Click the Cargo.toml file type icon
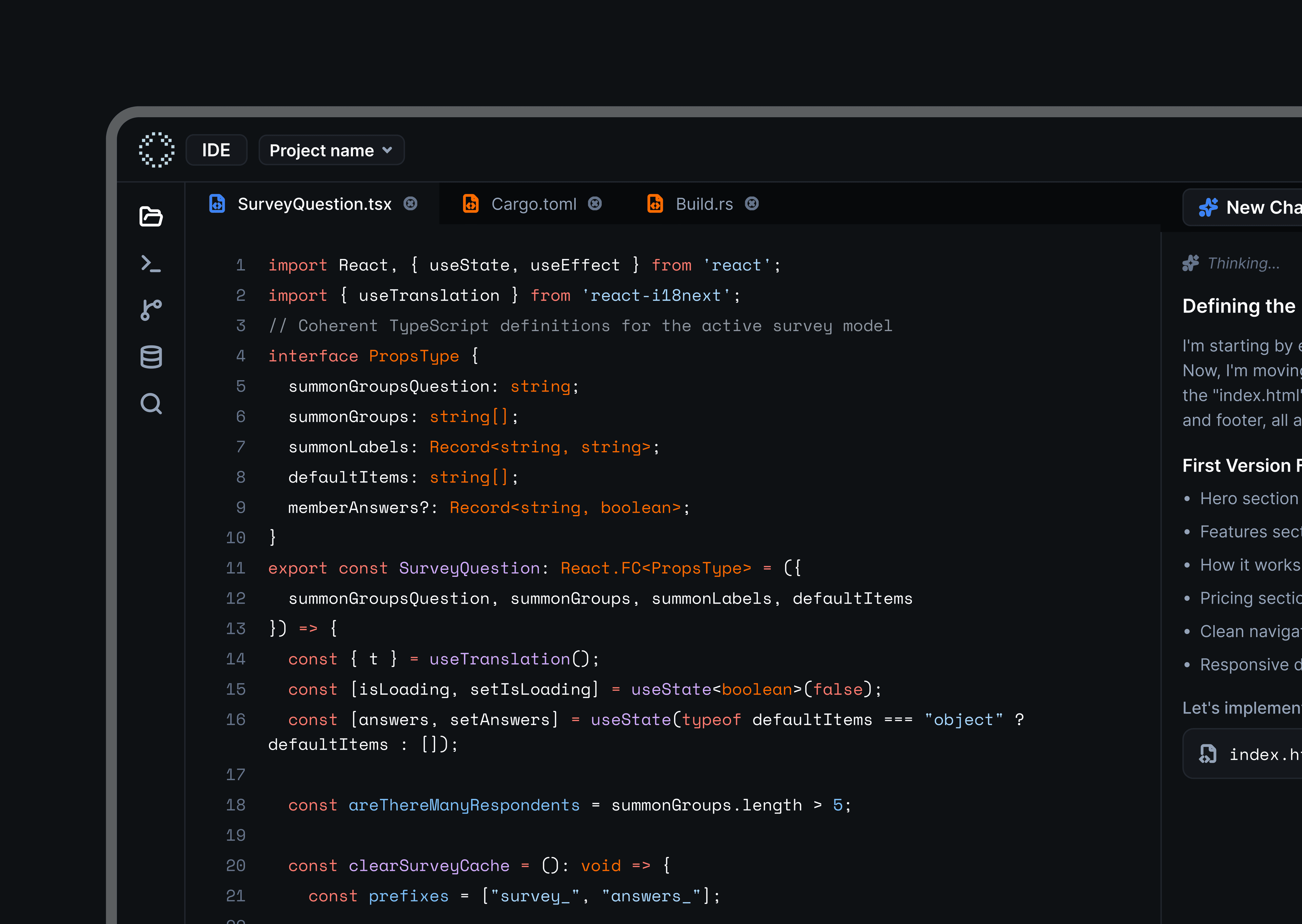1302x924 pixels. click(x=471, y=204)
